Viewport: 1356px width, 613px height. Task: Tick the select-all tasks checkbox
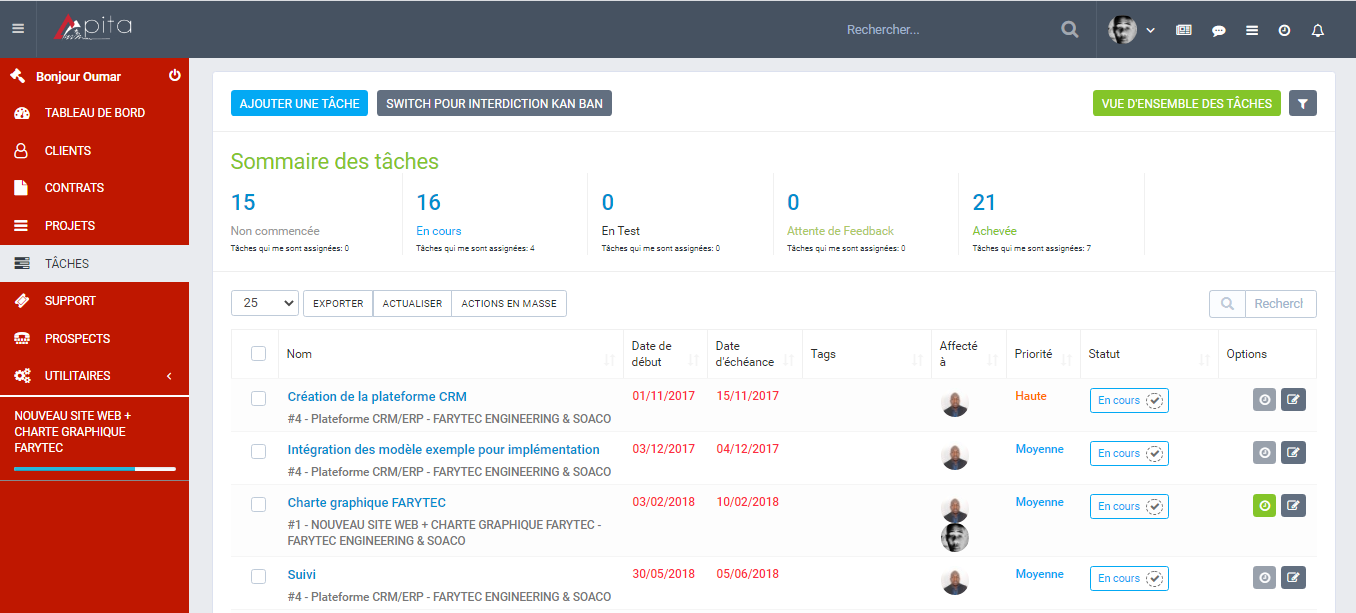coord(259,353)
